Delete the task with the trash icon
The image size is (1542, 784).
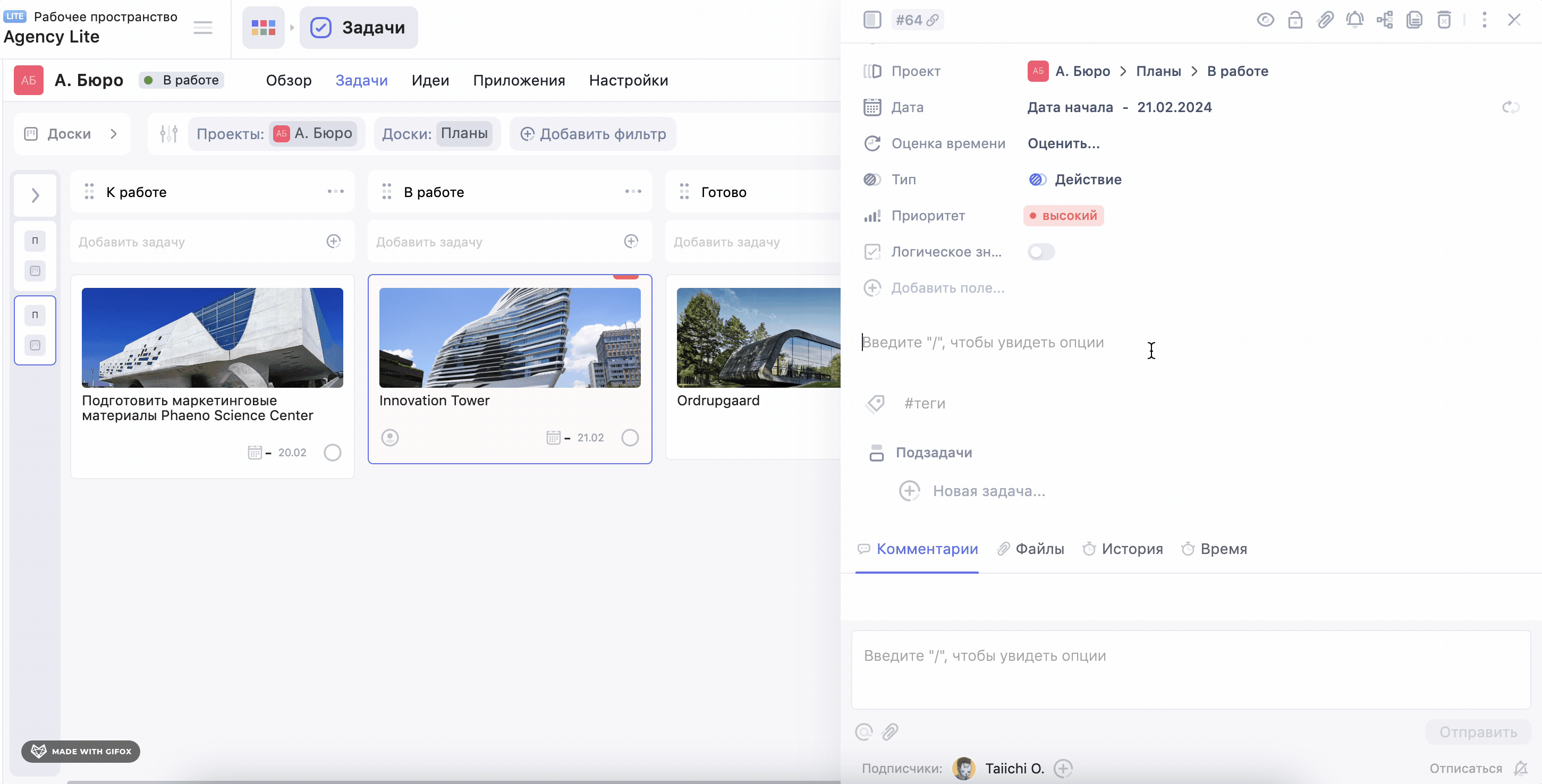point(1444,20)
